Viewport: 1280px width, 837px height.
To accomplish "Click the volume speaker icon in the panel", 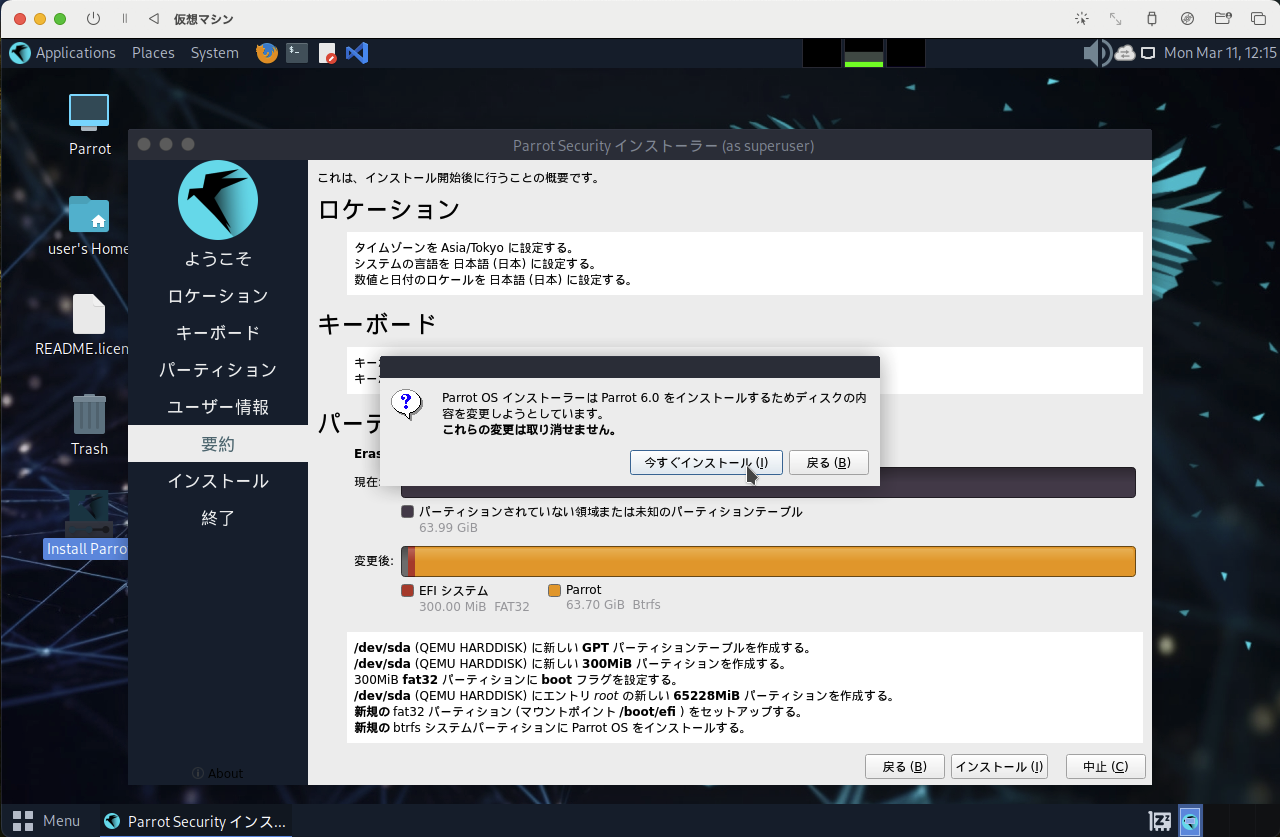I will tap(1096, 53).
